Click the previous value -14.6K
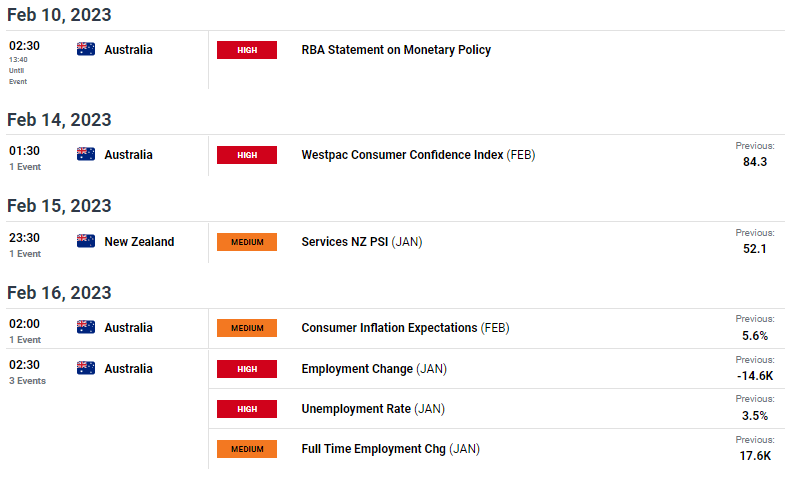The height and width of the screenshot is (480, 785). [755, 376]
